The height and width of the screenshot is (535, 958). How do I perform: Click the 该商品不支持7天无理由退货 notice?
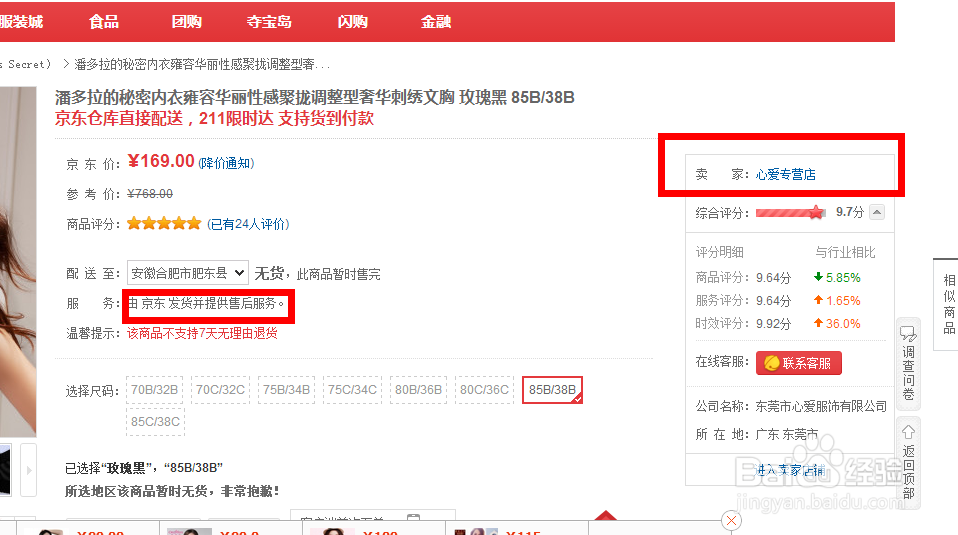[x=202, y=333]
